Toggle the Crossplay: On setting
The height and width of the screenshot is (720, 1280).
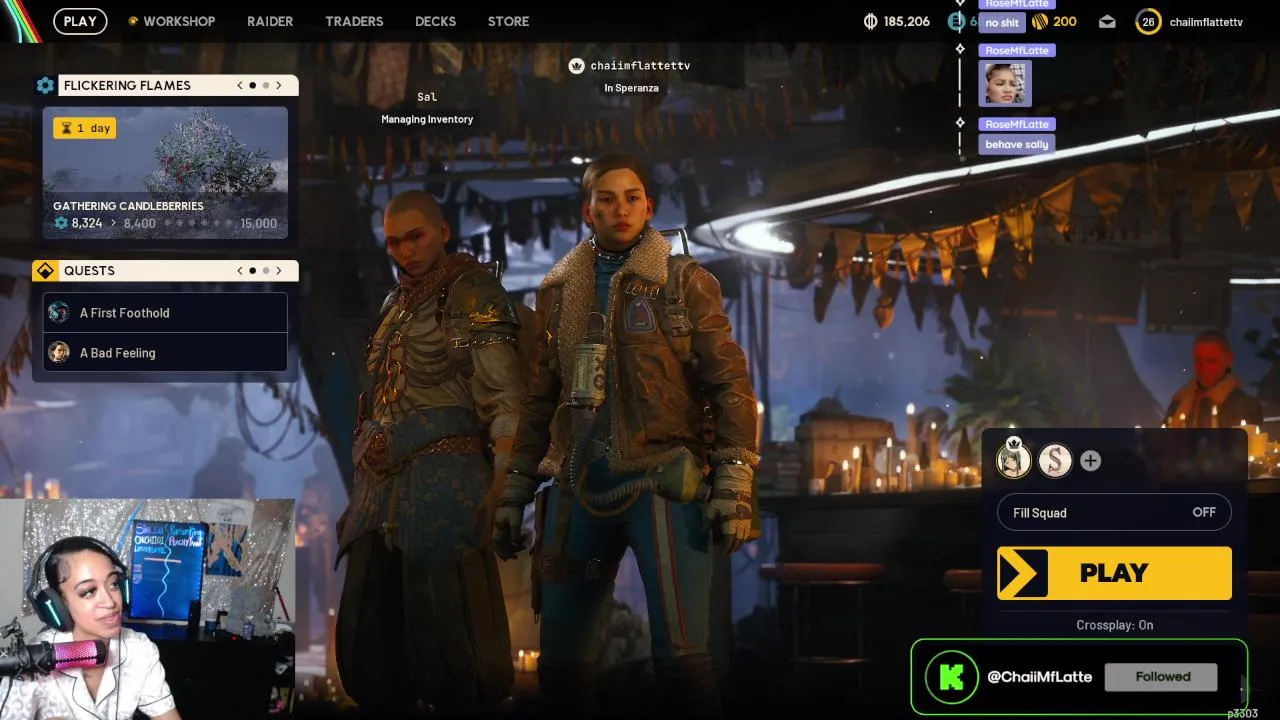coord(1114,625)
